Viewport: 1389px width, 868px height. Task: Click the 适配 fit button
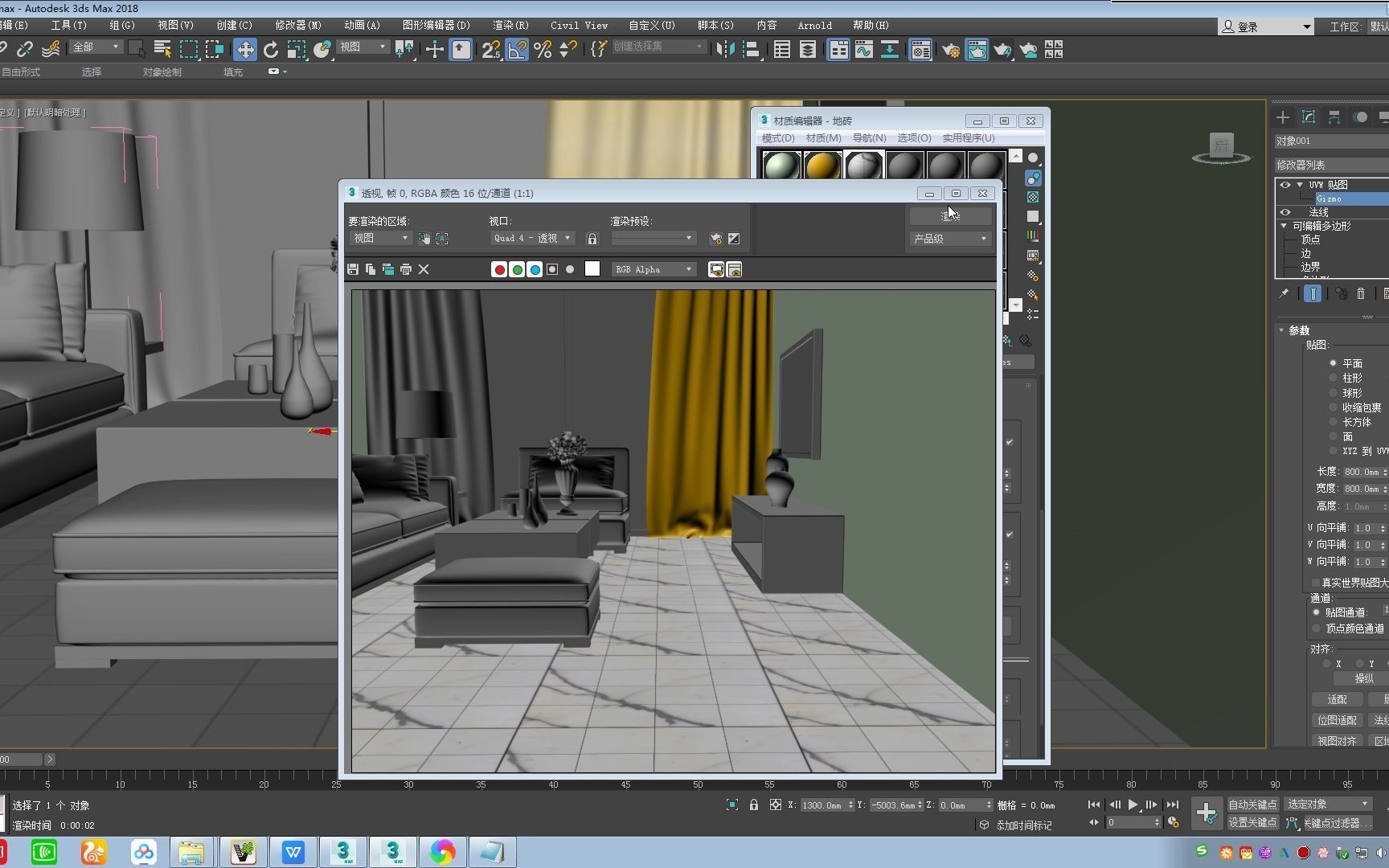[1337, 699]
